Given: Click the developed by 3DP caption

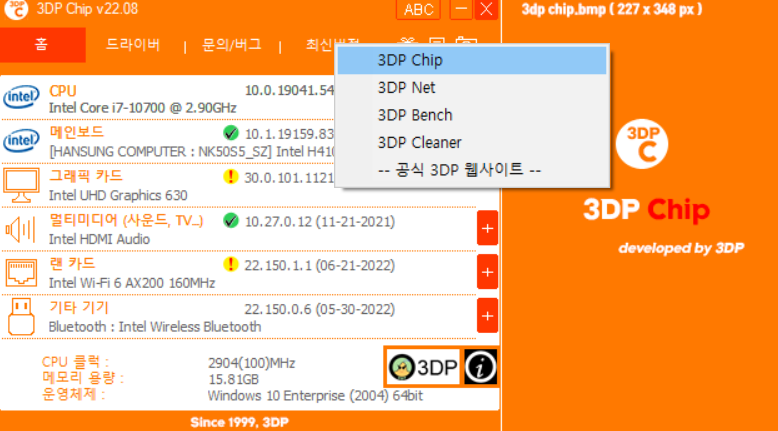Looking at the screenshot, I should tap(681, 248).
